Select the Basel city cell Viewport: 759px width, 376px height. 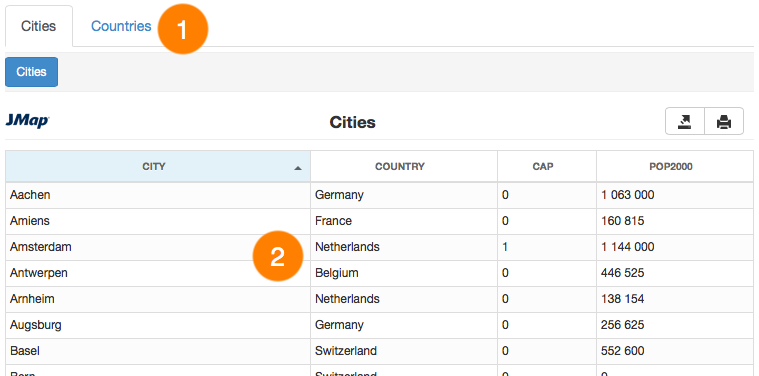coord(158,351)
